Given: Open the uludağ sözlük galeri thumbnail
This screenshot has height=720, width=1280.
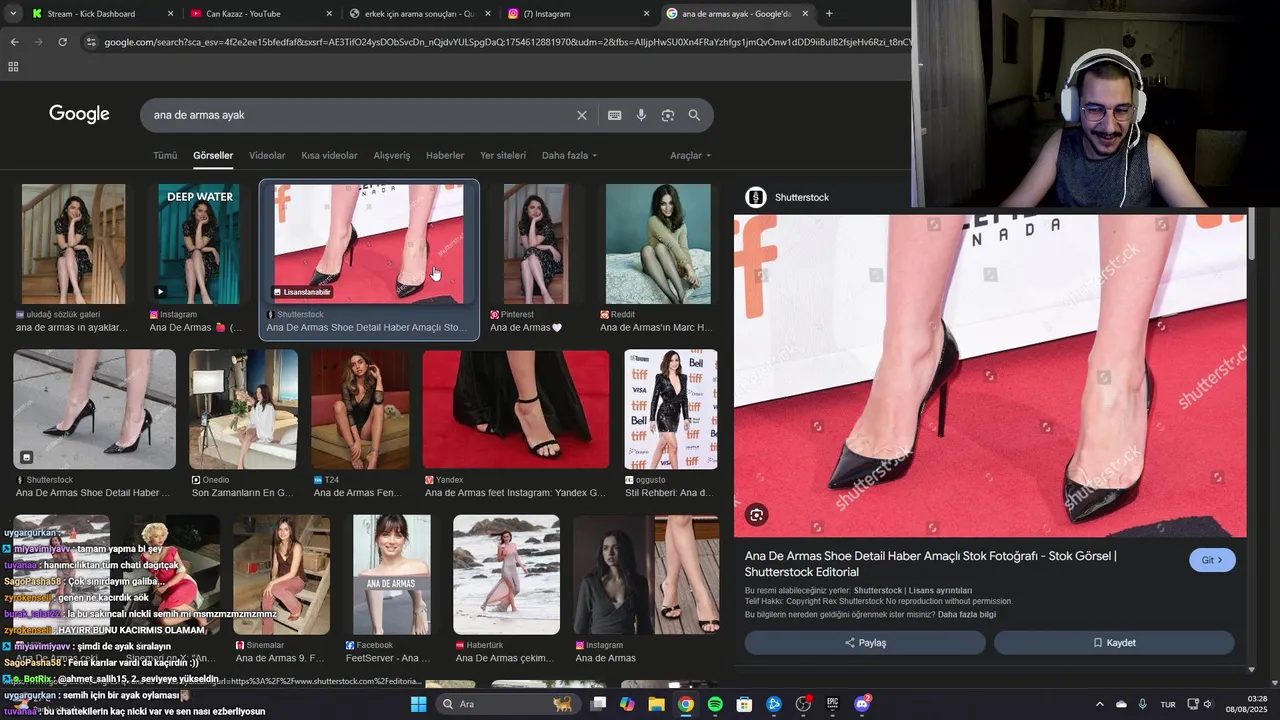Looking at the screenshot, I should coord(74,244).
